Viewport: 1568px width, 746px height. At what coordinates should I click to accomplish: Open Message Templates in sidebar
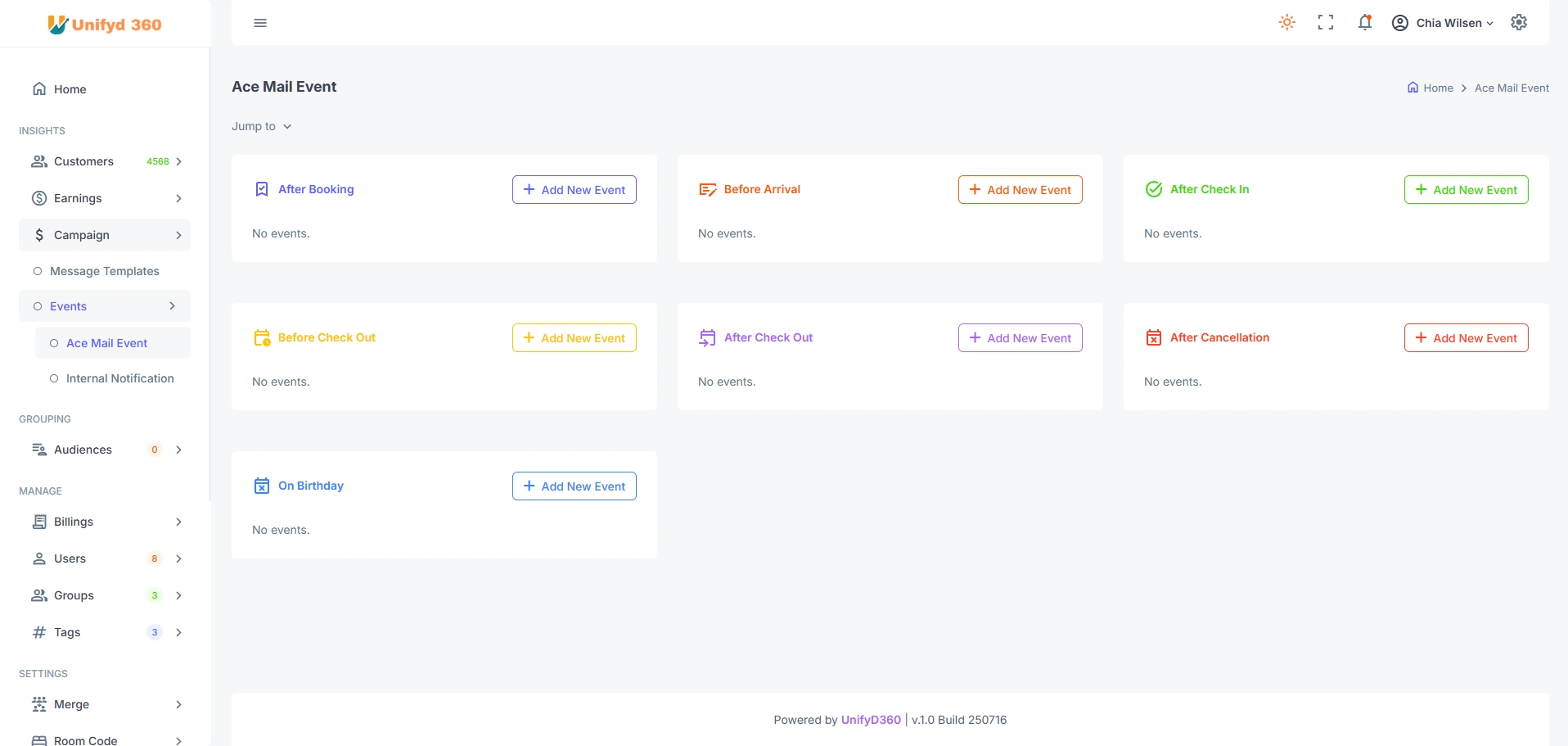(x=104, y=272)
